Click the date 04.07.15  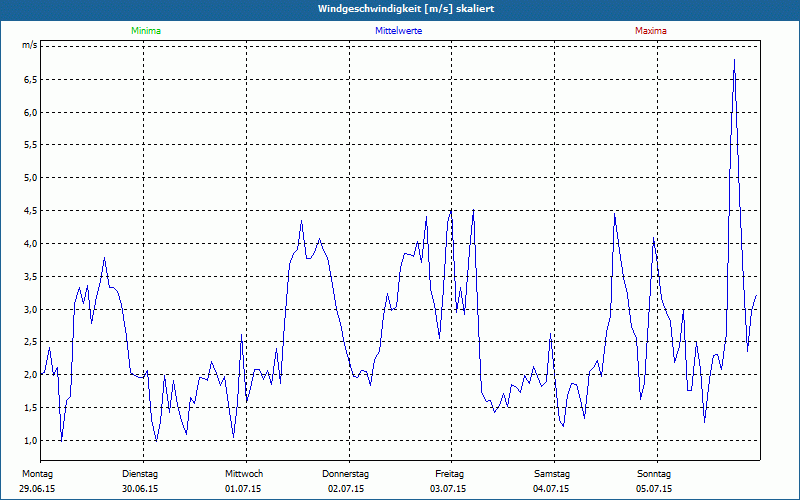[x=551, y=489]
